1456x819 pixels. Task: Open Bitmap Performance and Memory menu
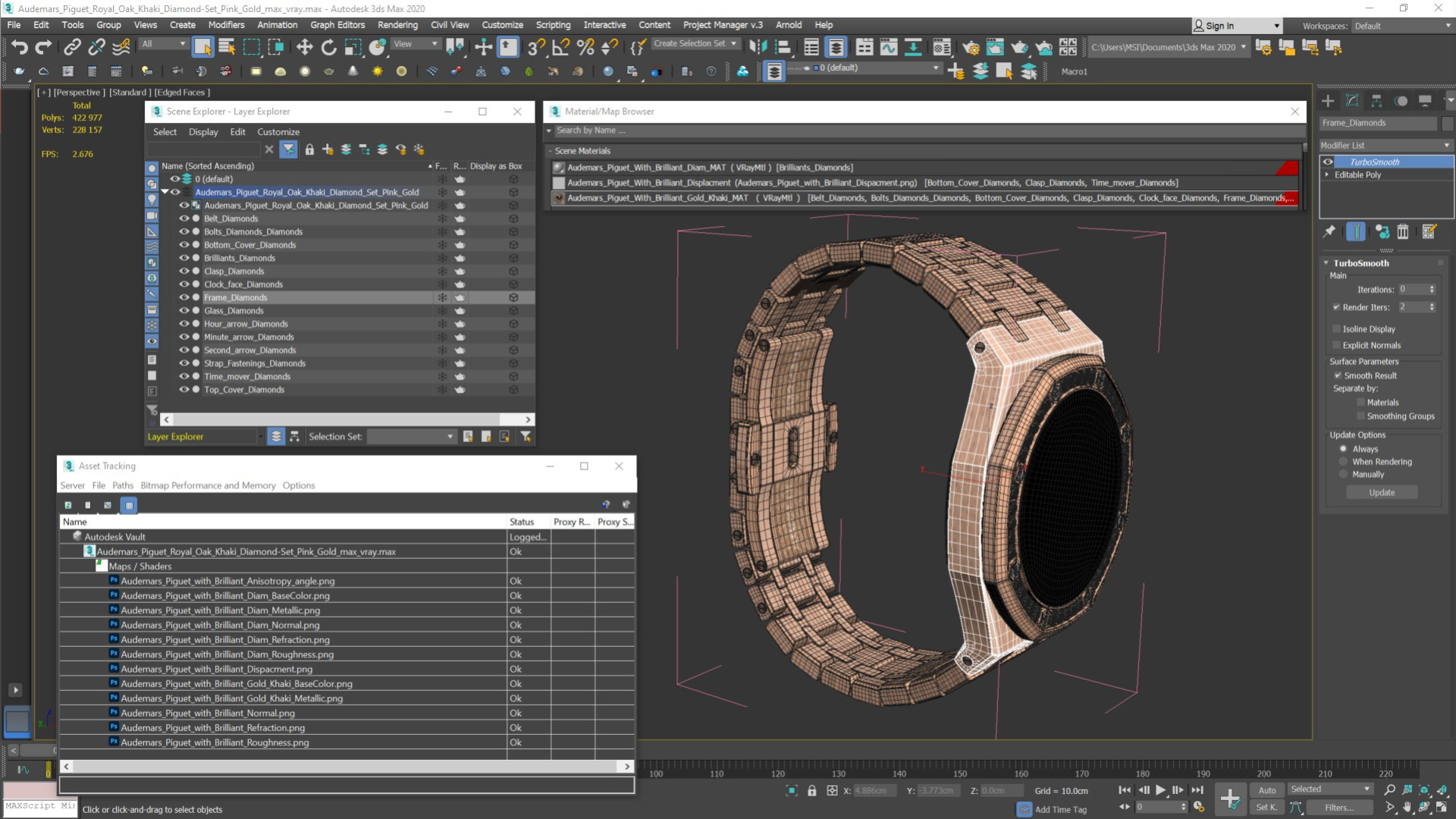[208, 485]
